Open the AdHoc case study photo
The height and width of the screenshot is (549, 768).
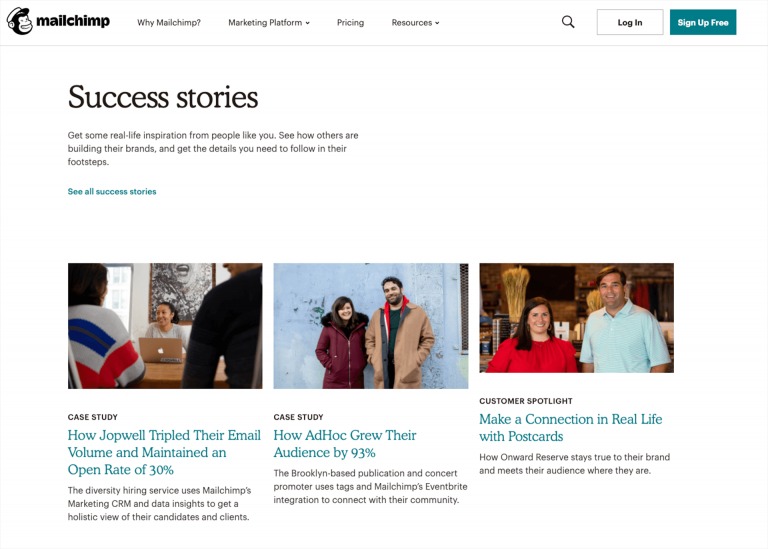click(x=370, y=325)
